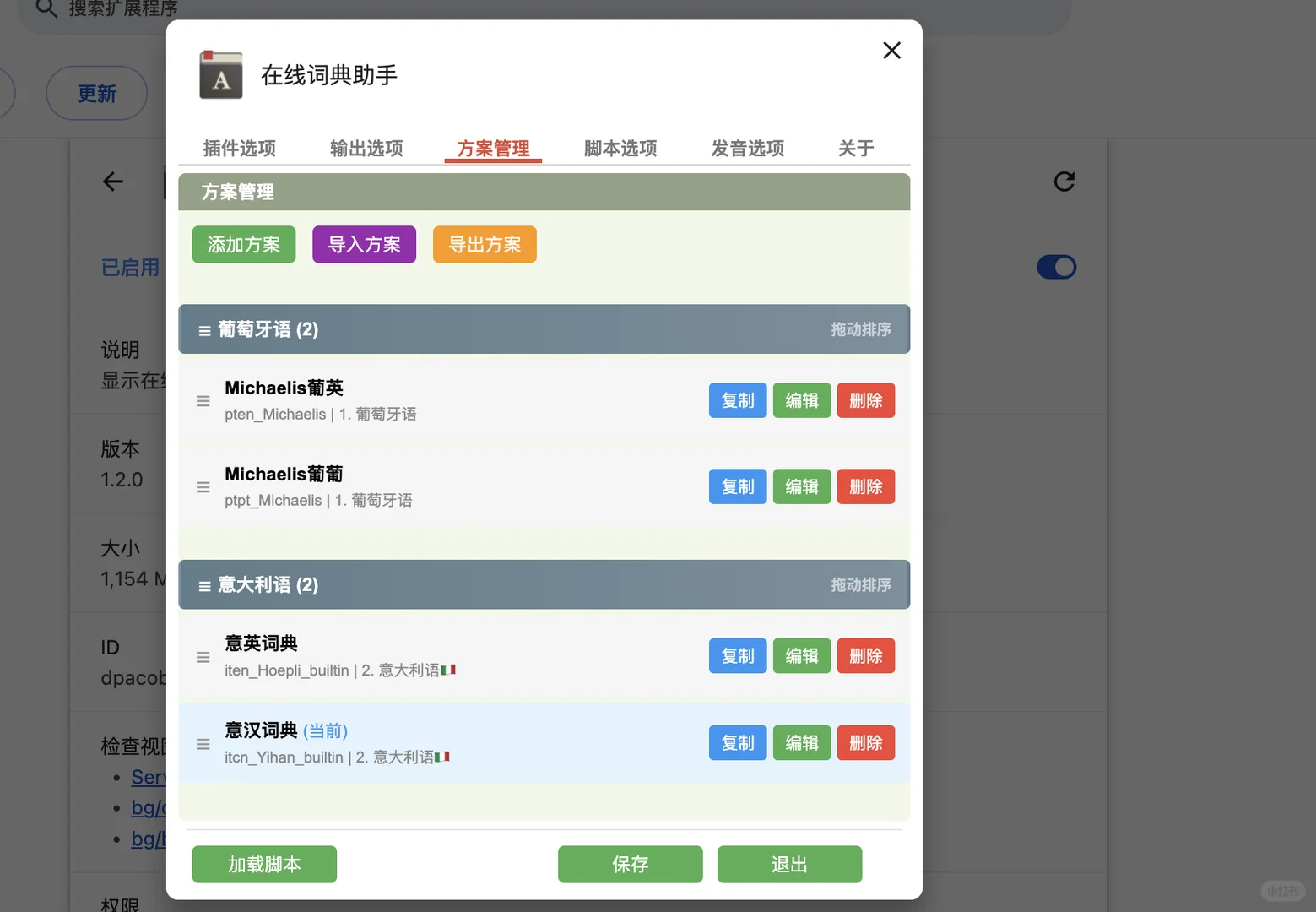Delete the 意英词典 scheme
The width and height of the screenshot is (1316, 912).
click(865, 655)
